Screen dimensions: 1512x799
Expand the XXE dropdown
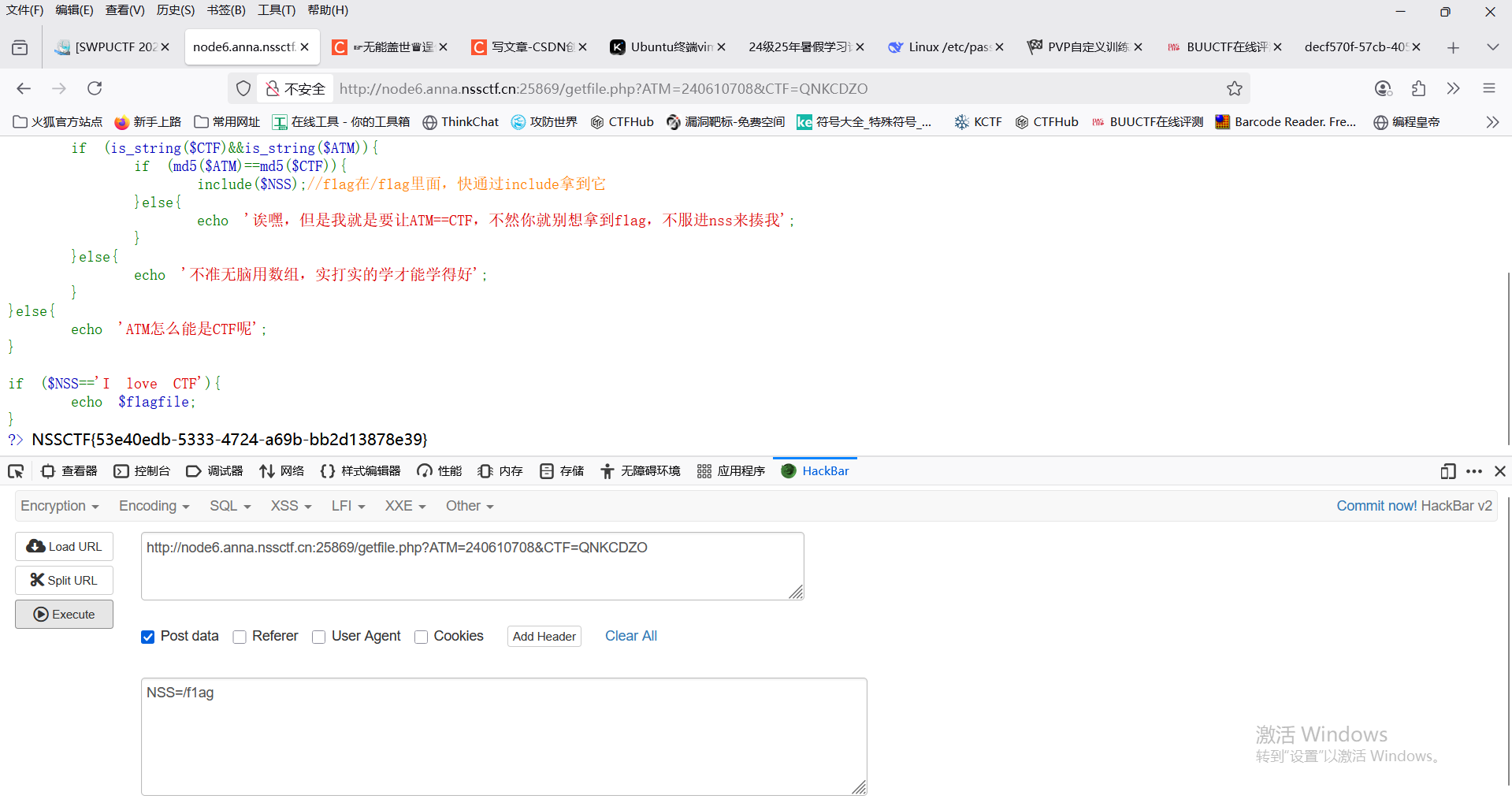405,506
